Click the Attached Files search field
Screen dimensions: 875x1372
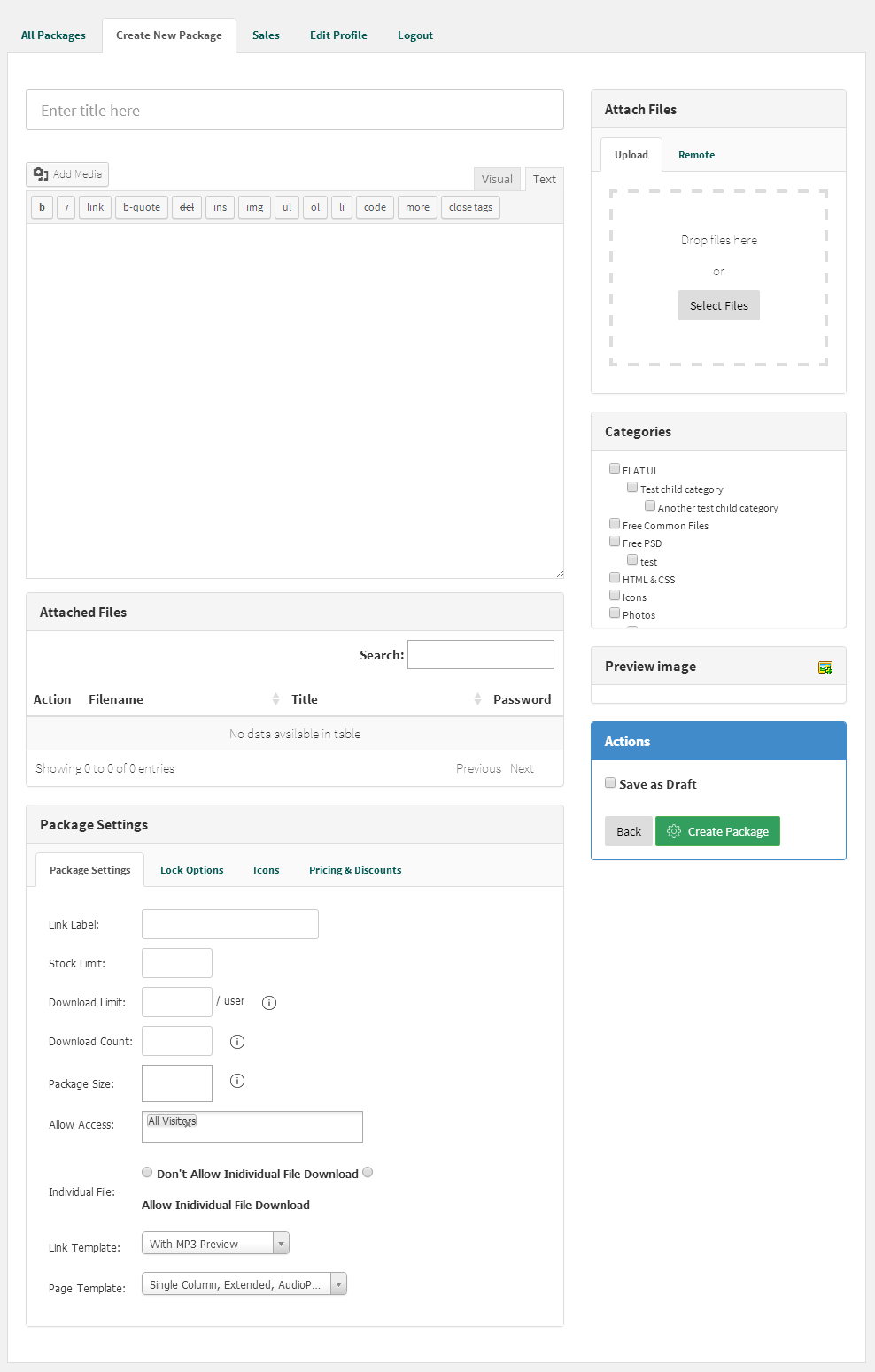point(481,655)
